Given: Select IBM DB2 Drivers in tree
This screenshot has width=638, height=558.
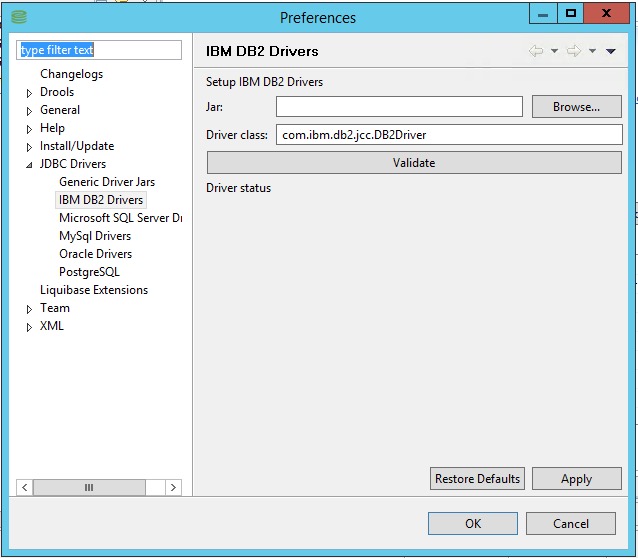Looking at the screenshot, I should point(101,200).
